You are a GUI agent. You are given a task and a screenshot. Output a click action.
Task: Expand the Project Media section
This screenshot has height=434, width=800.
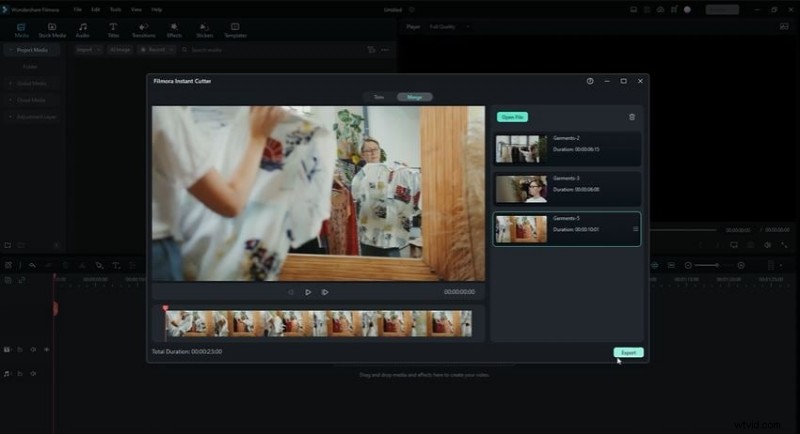31,50
